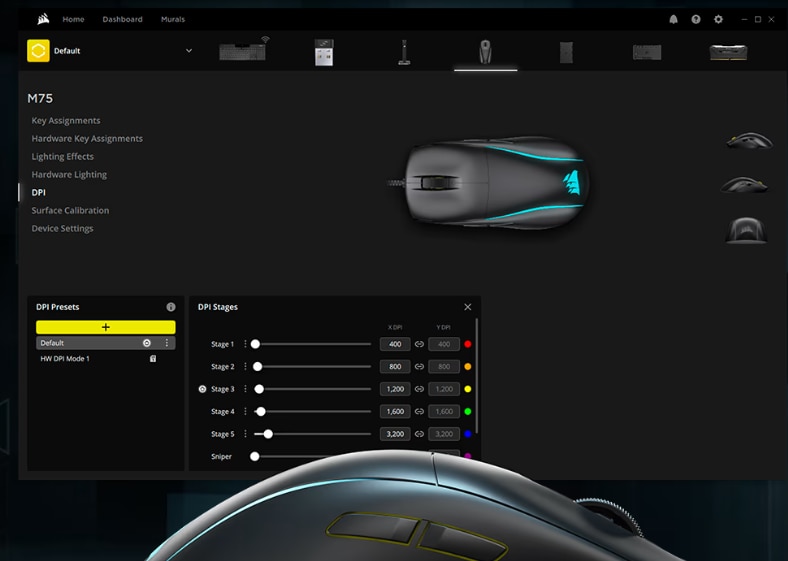Open the help question mark icon

point(696,19)
